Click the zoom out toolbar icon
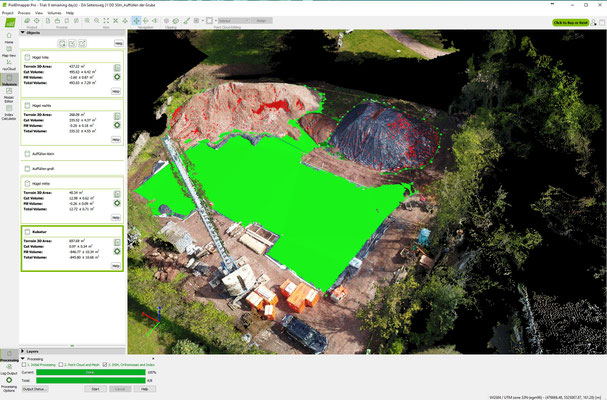 (x=97, y=21)
